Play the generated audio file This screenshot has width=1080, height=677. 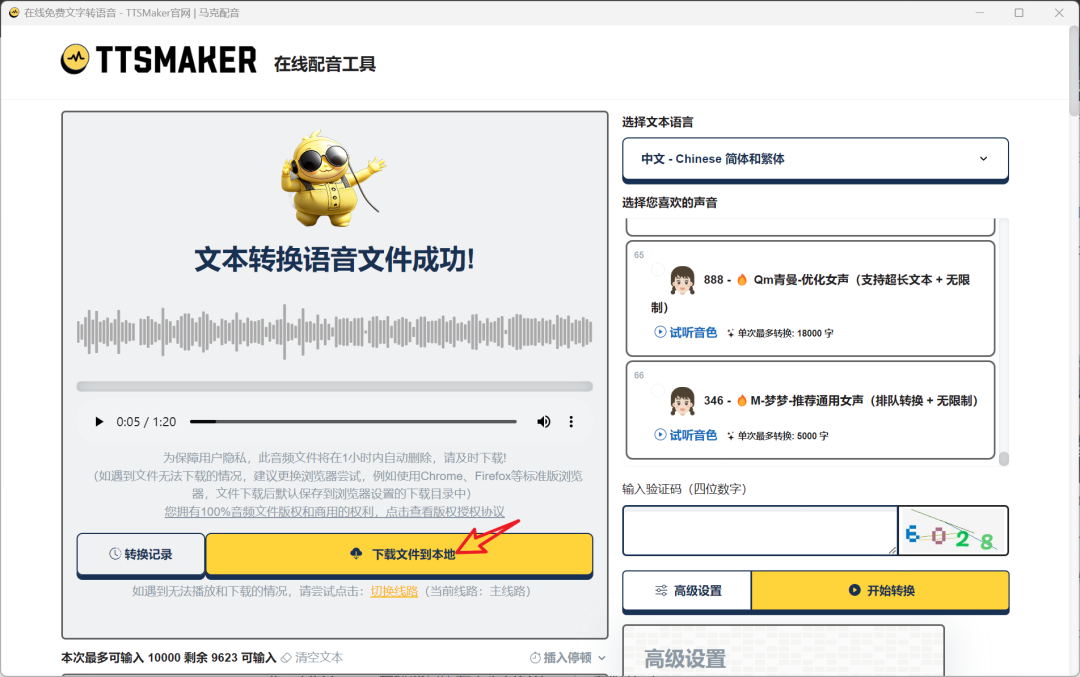99,421
